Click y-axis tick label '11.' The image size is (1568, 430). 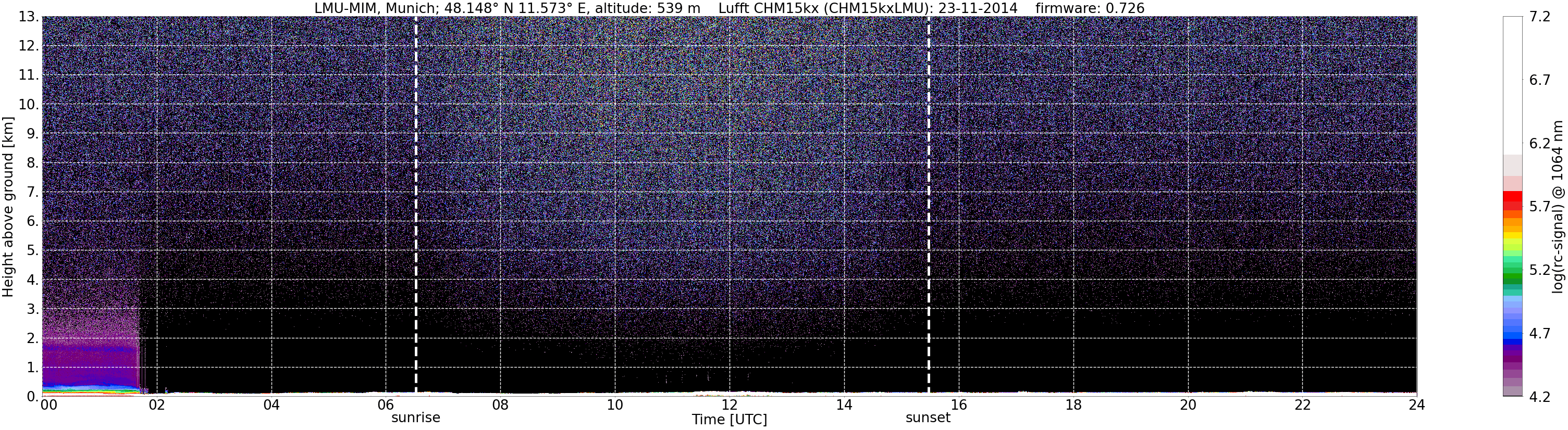(28, 75)
